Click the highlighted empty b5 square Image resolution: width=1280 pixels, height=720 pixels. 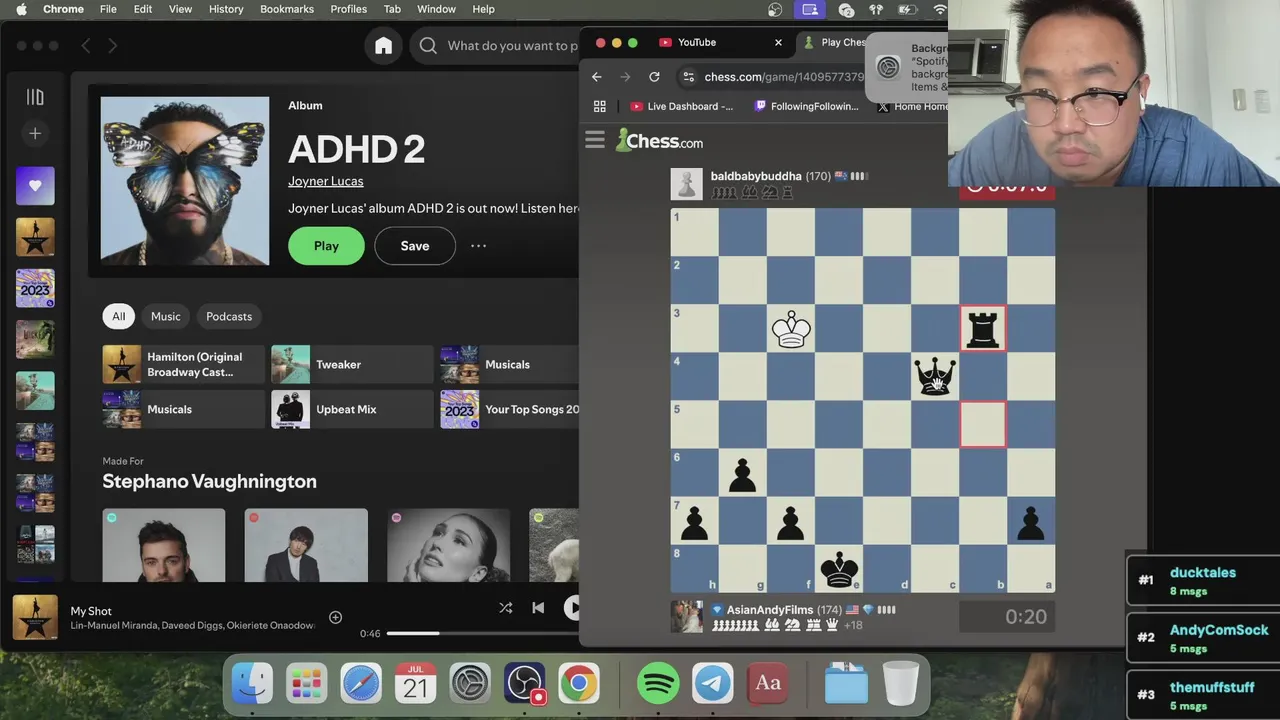point(983,425)
